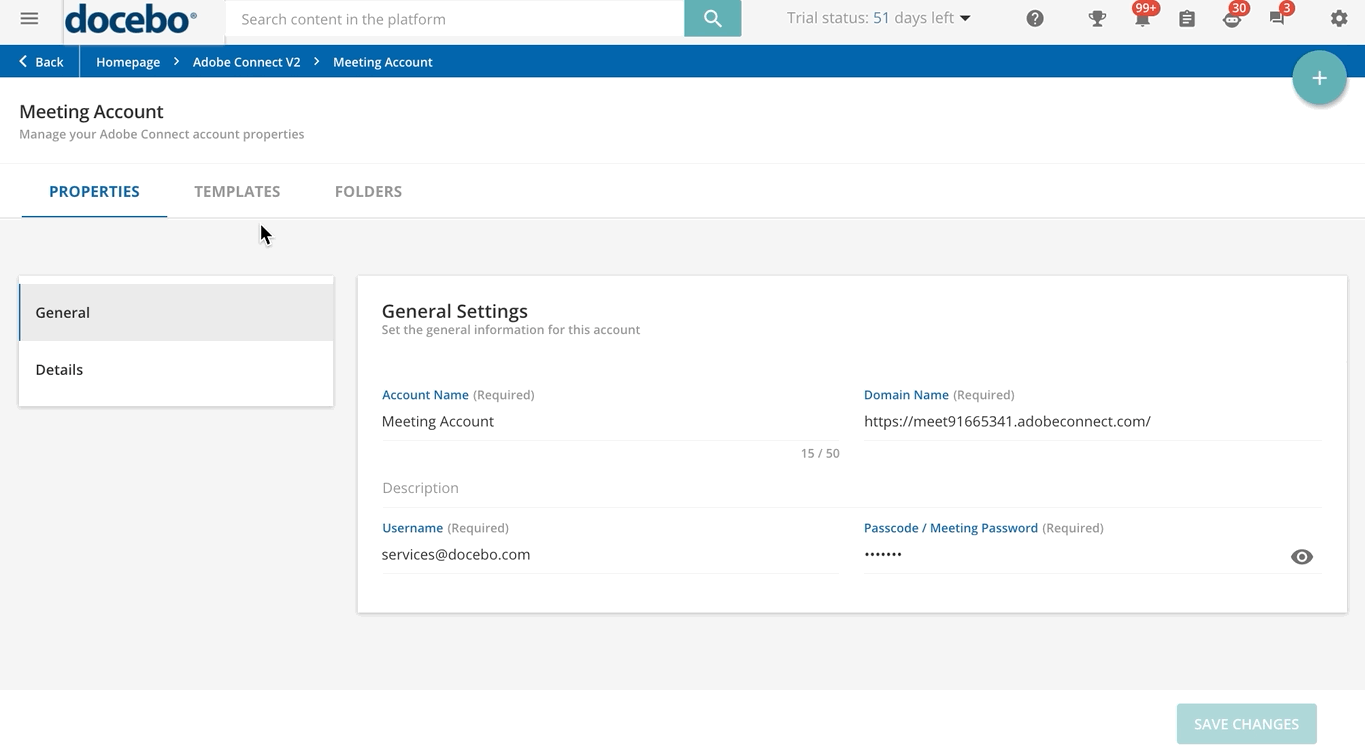Screen dimensions: 1365x747
Task: Click the Set the general information subtitle
Action: (x=511, y=330)
